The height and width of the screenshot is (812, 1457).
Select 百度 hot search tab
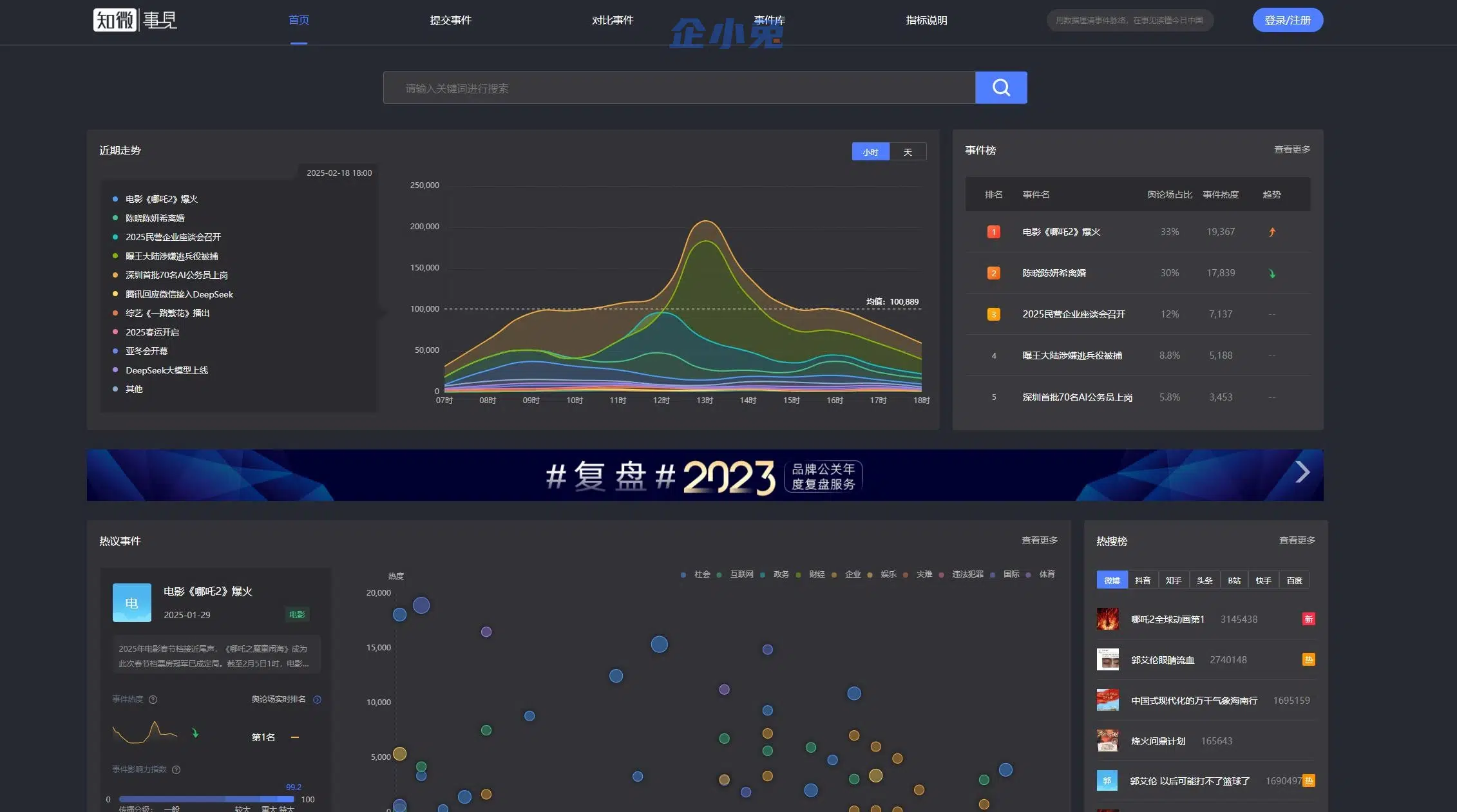(1295, 580)
